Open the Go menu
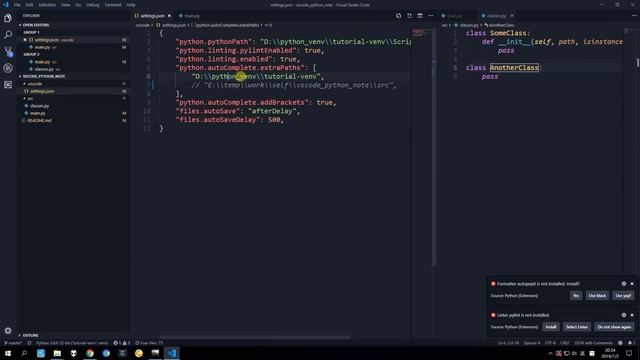Screen dimensions: 640x360 pyautogui.click(x=78, y=5)
